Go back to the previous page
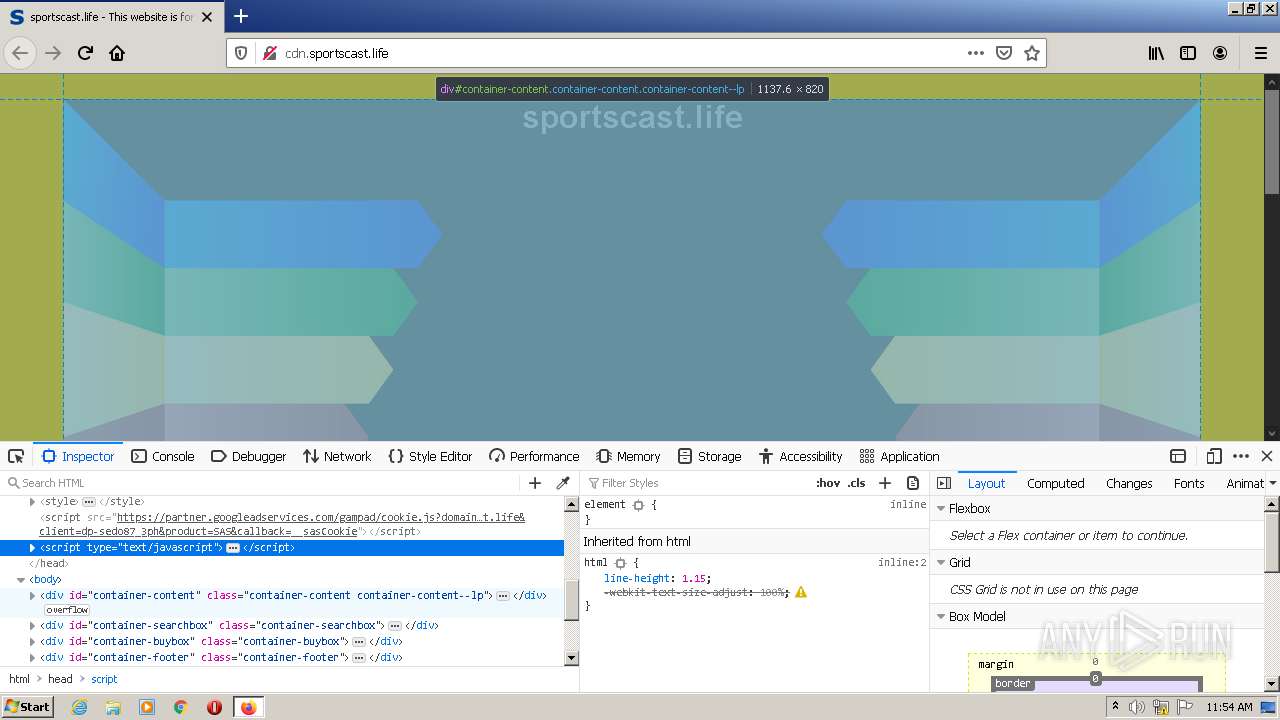This screenshot has height=720, width=1280. [20, 53]
